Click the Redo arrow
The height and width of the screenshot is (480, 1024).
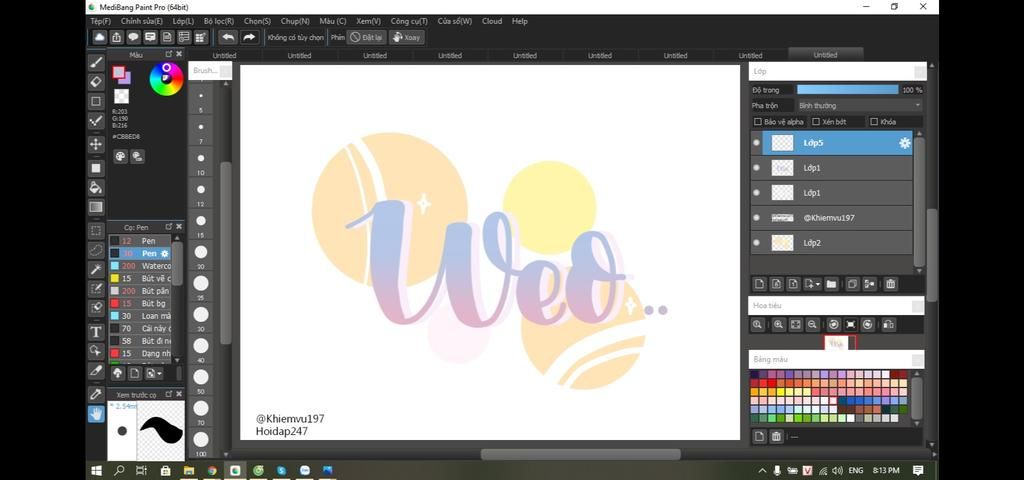pos(249,37)
